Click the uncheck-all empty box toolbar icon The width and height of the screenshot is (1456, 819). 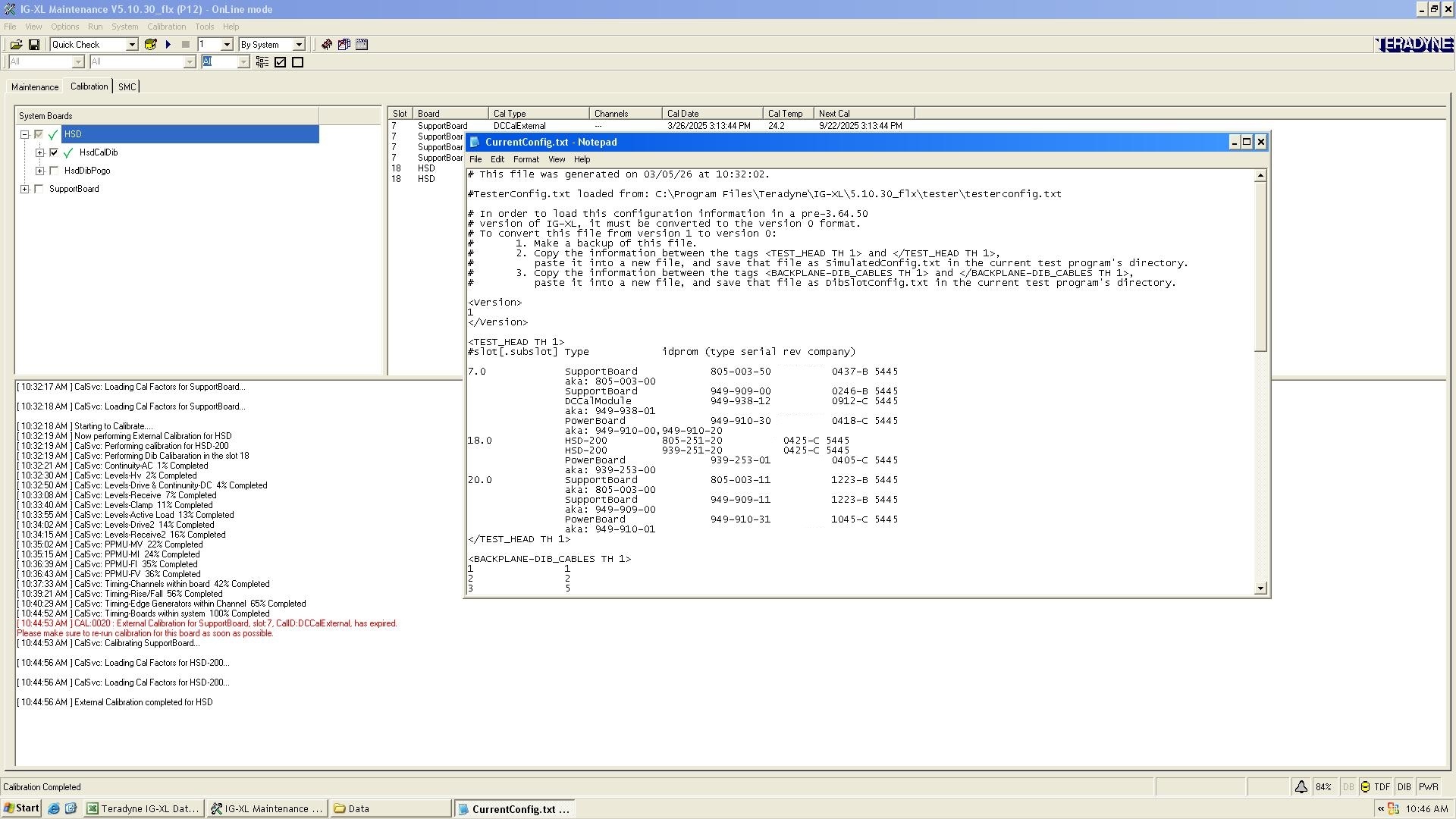point(298,62)
